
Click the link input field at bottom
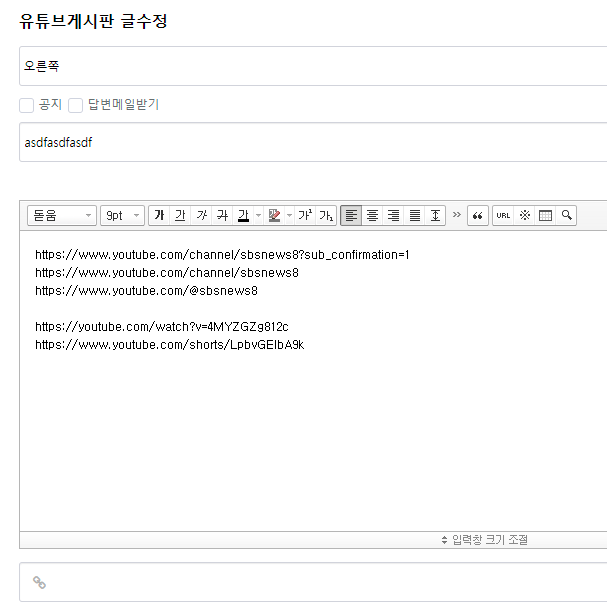coord(320,582)
